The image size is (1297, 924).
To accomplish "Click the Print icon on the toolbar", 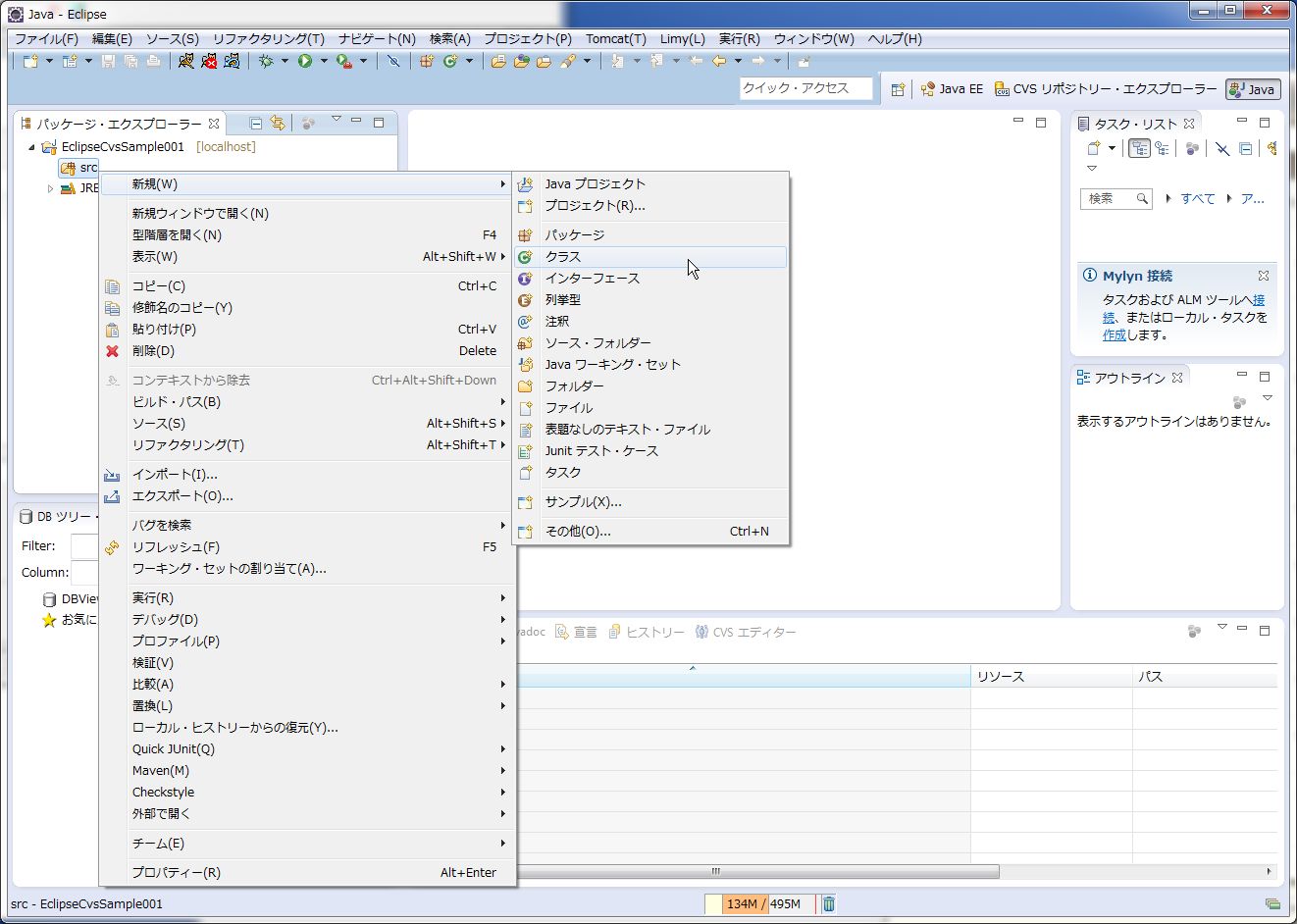I will [153, 60].
